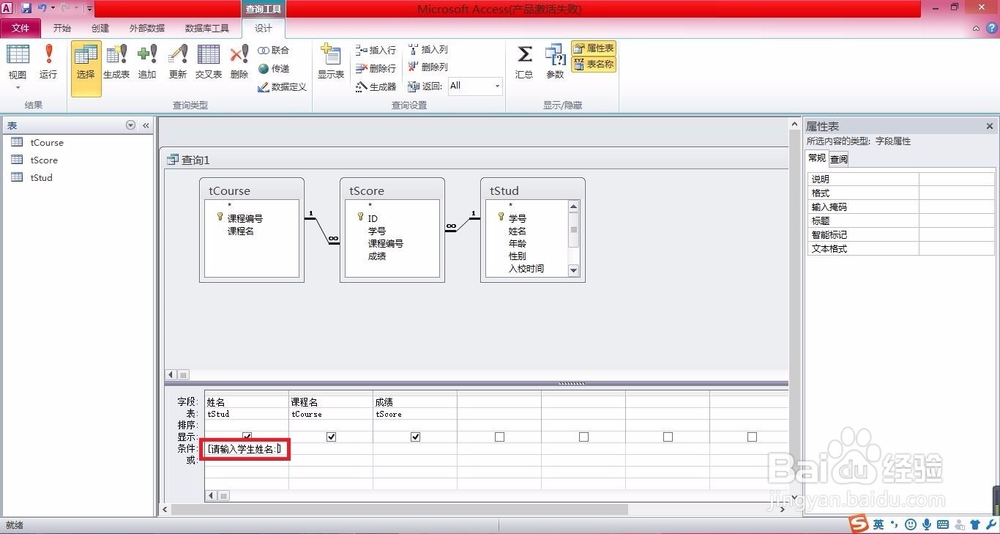Collapse the navigation pane with double chevron
This screenshot has width=1000, height=534.
pyautogui.click(x=146, y=125)
